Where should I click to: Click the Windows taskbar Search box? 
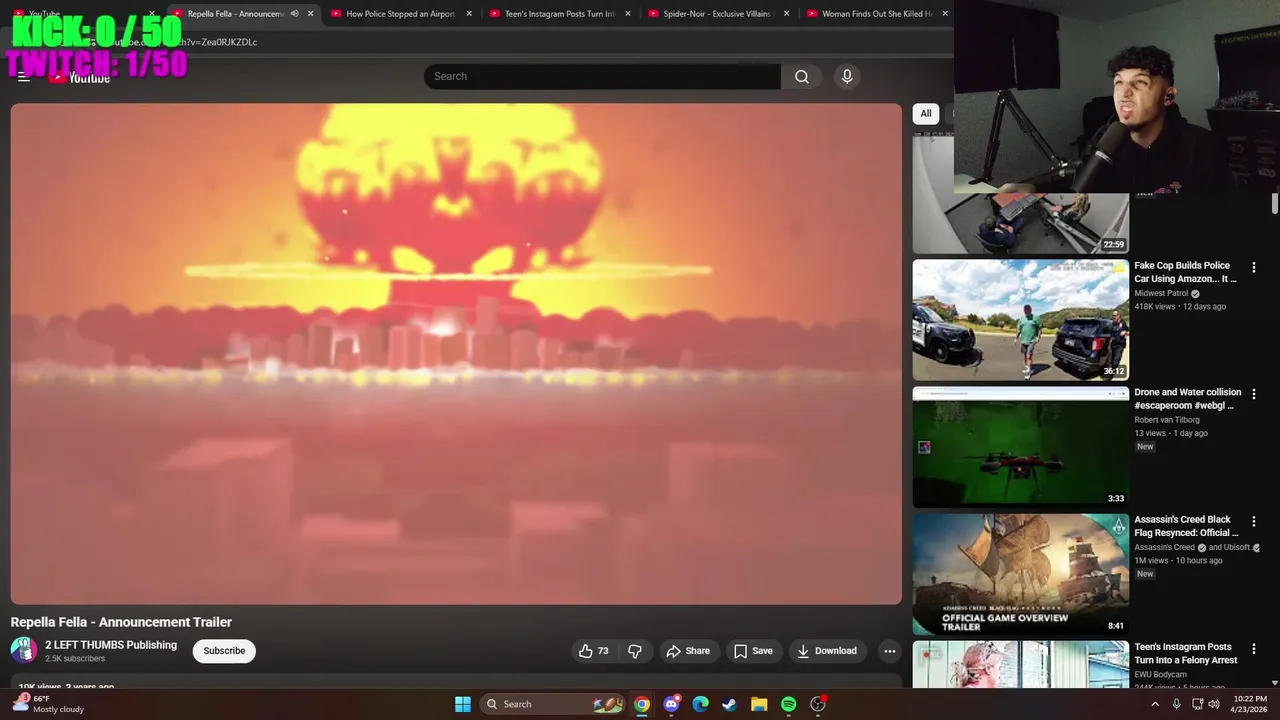tap(551, 704)
